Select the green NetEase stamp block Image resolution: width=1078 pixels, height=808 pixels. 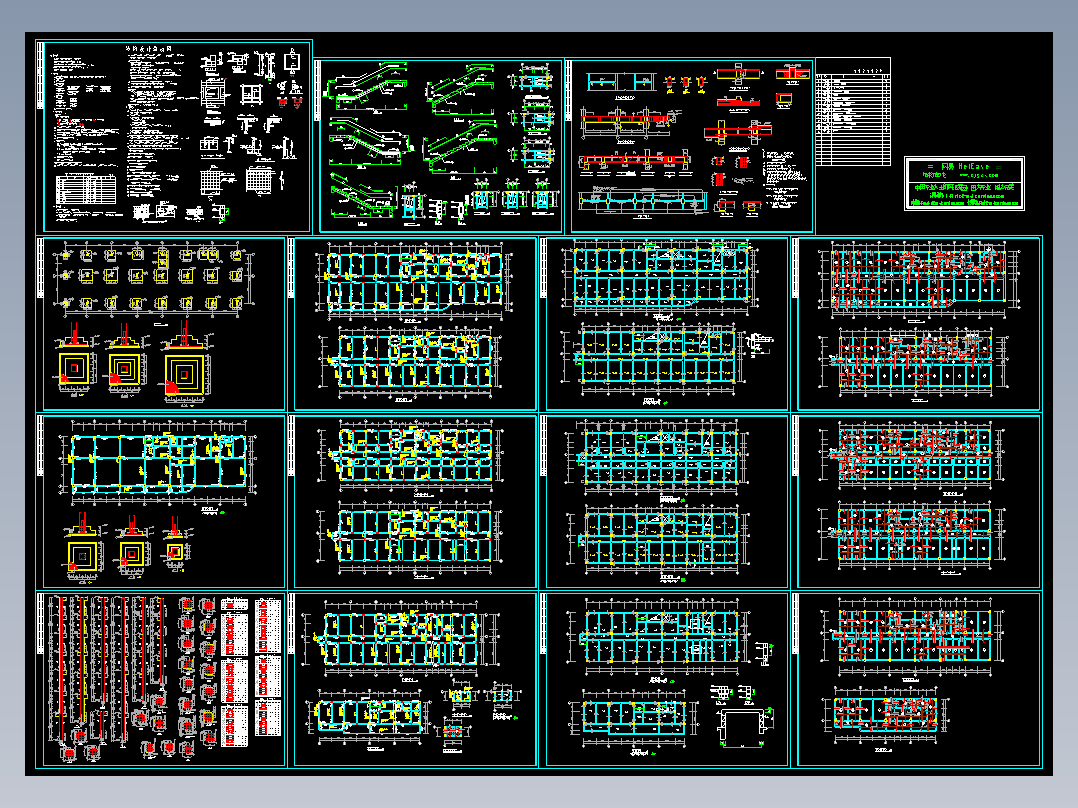tap(964, 184)
